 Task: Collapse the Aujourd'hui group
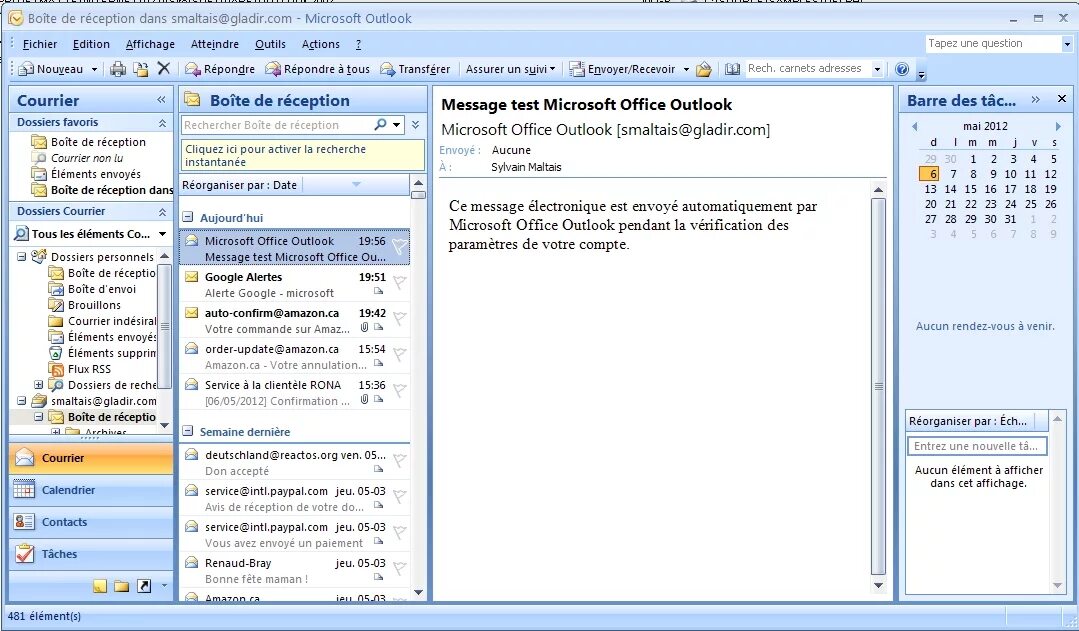coord(187,217)
